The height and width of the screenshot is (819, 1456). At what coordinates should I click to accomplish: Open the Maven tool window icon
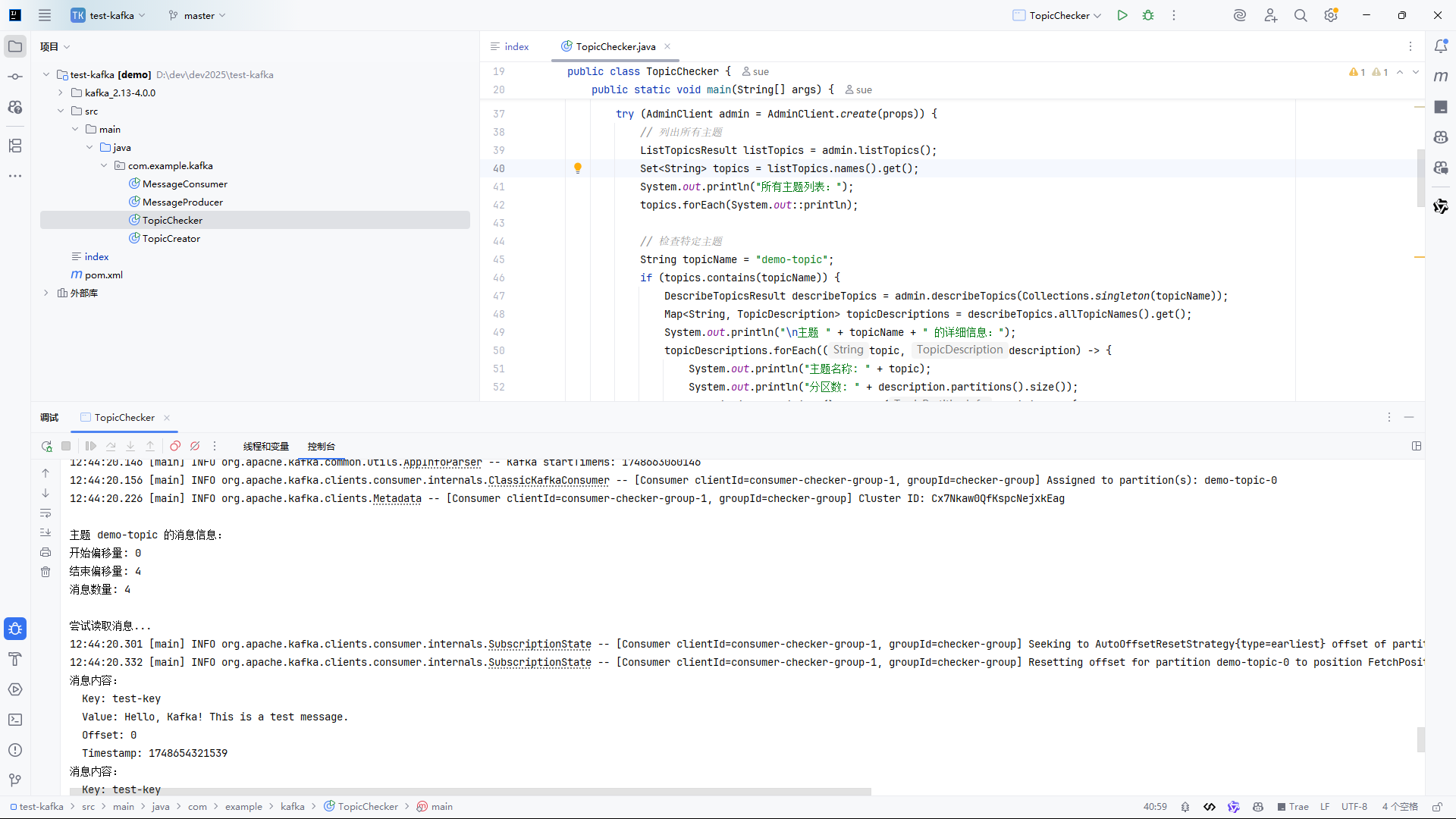point(1441,77)
